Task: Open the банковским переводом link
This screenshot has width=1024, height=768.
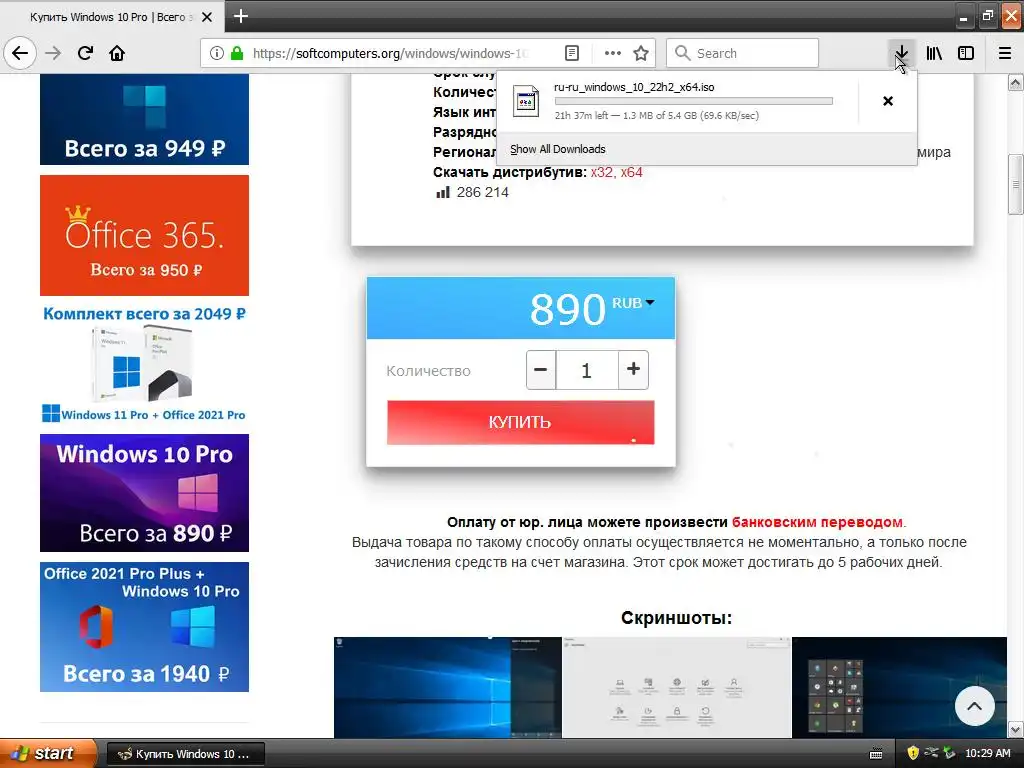Action: coord(817,522)
